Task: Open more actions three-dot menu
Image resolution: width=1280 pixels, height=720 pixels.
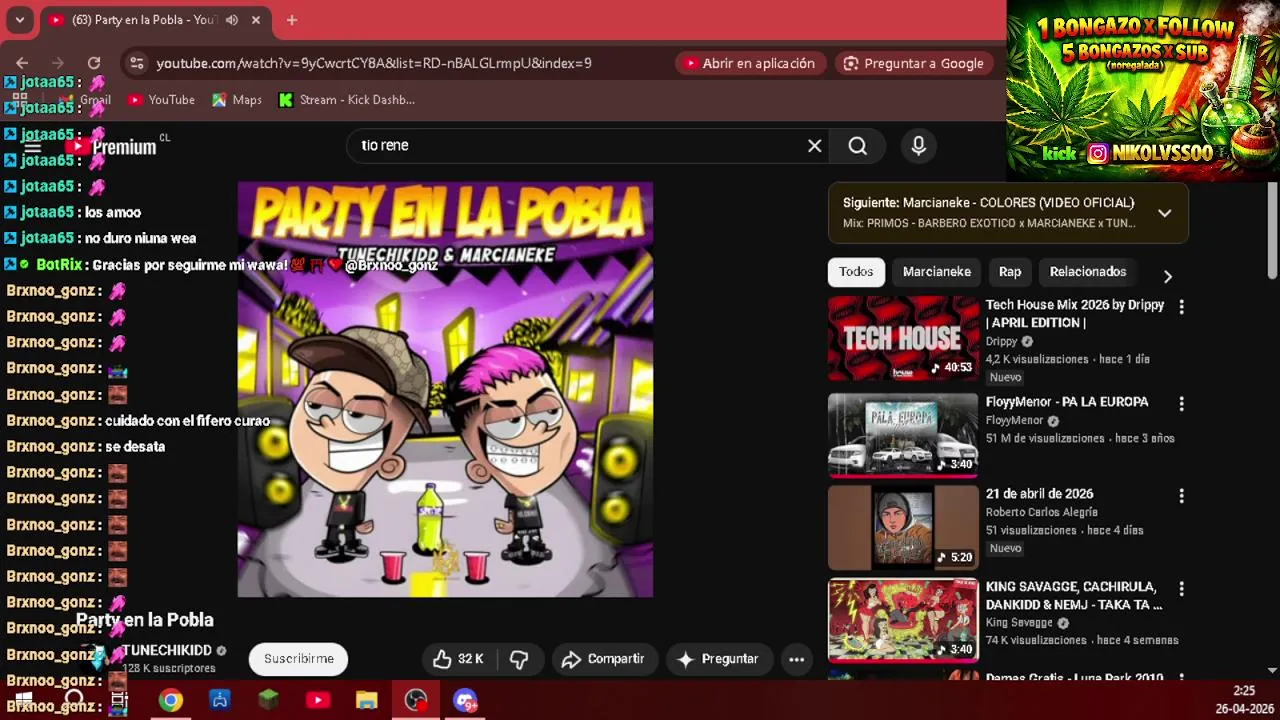Action: coord(797,659)
